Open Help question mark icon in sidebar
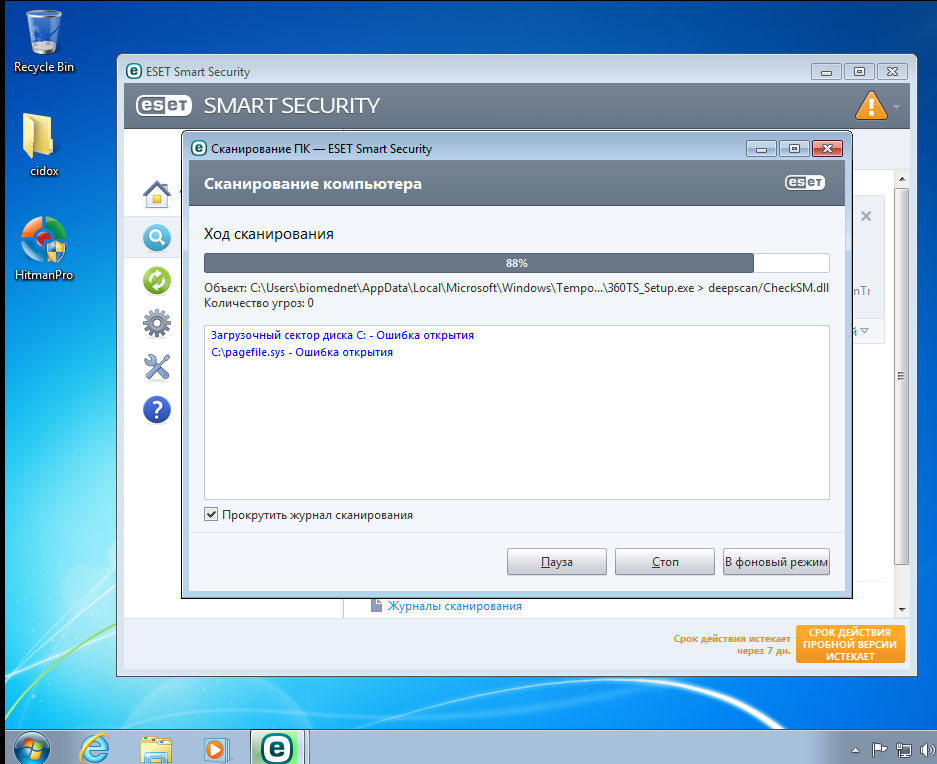The image size is (937, 764). click(157, 410)
